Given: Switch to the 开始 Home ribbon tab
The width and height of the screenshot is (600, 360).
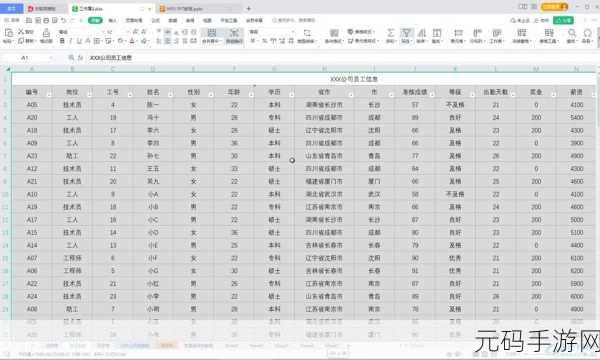Looking at the screenshot, I should [95, 20].
